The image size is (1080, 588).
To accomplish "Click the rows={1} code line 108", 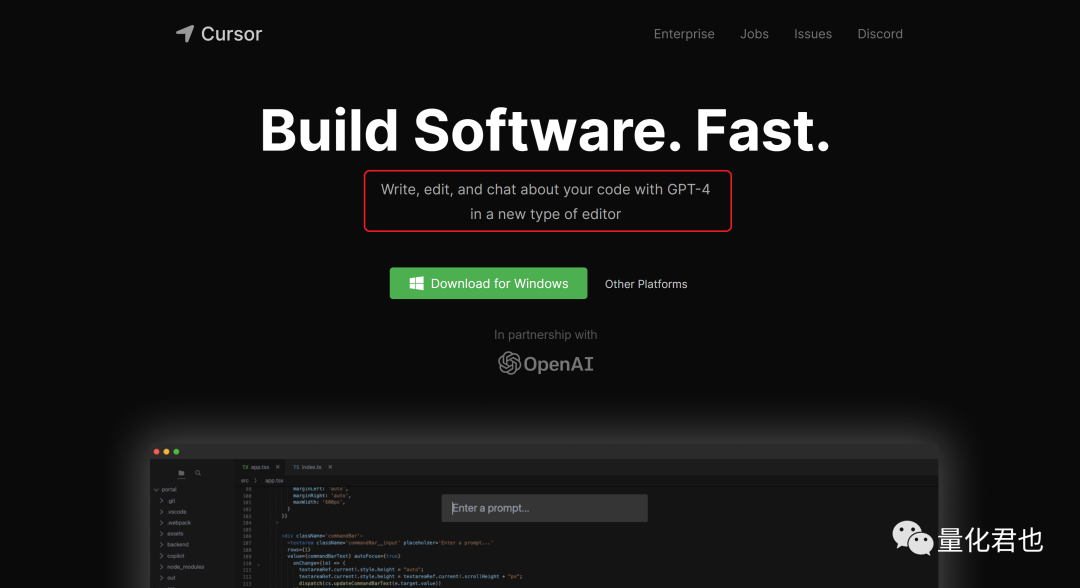I will pyautogui.click(x=299, y=549).
